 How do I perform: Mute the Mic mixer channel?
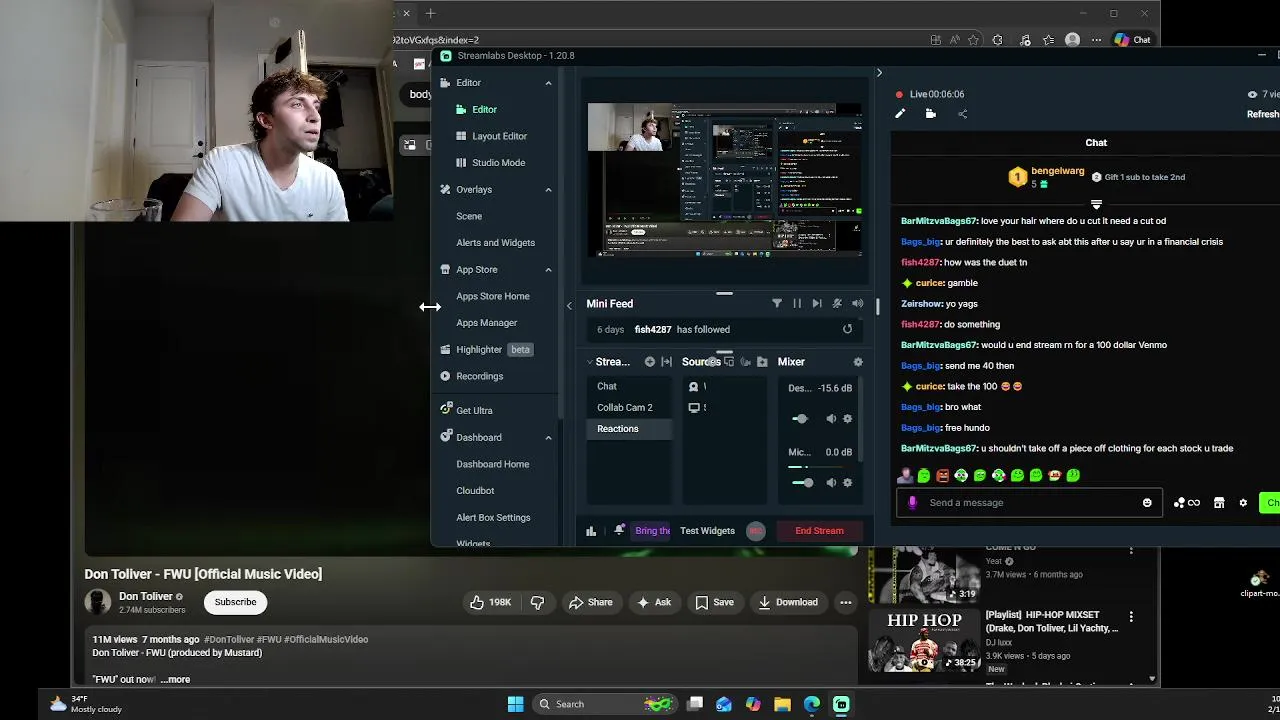(x=831, y=482)
